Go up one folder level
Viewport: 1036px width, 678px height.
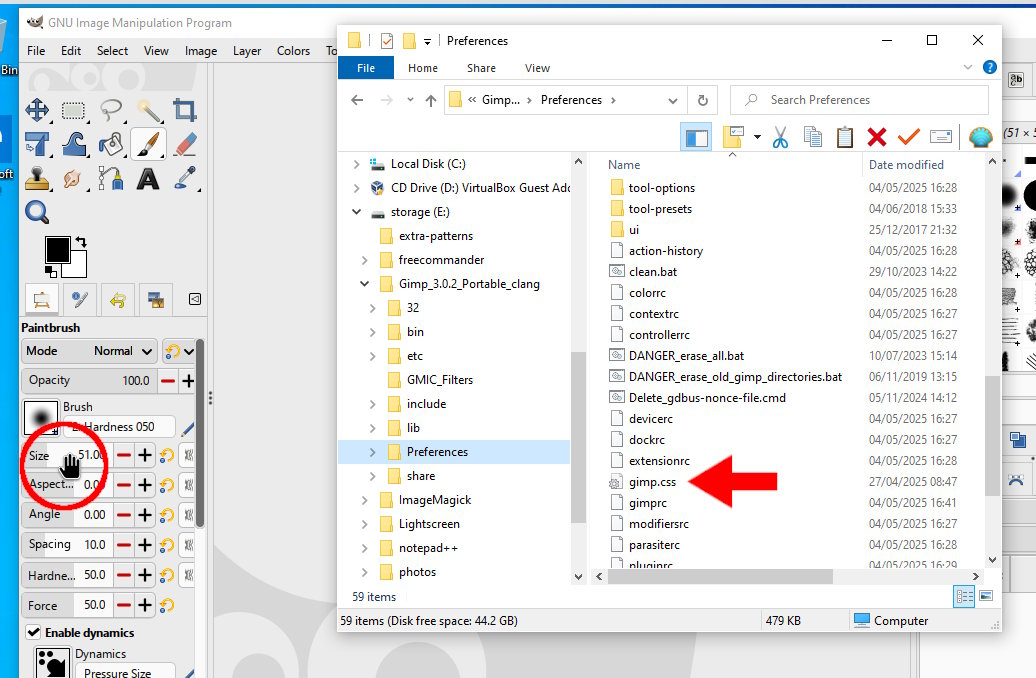click(431, 100)
